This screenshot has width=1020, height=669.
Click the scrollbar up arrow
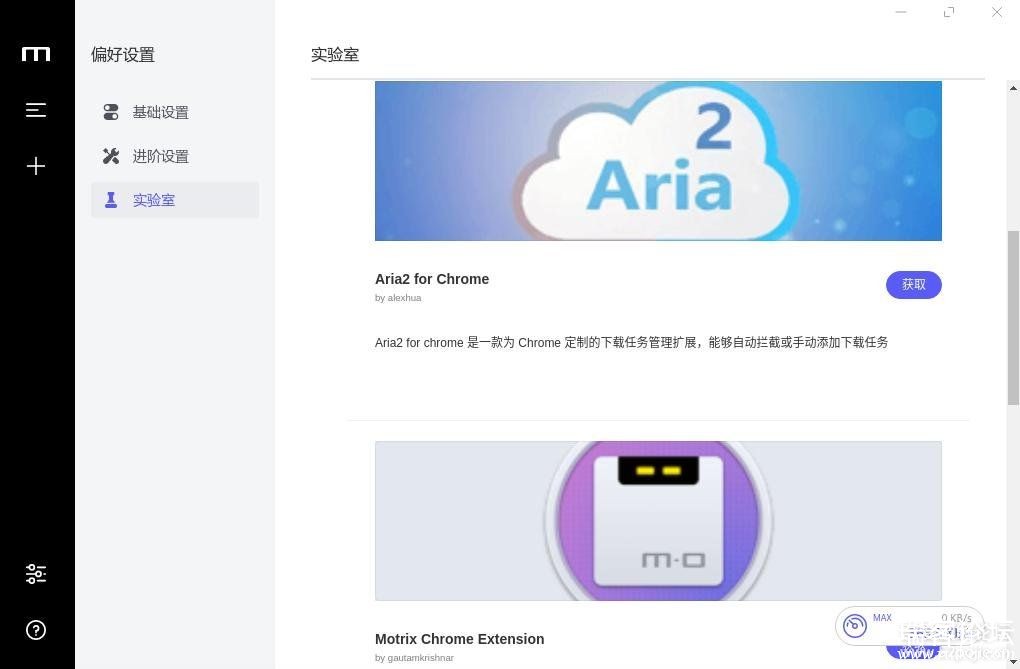pos(1013,88)
